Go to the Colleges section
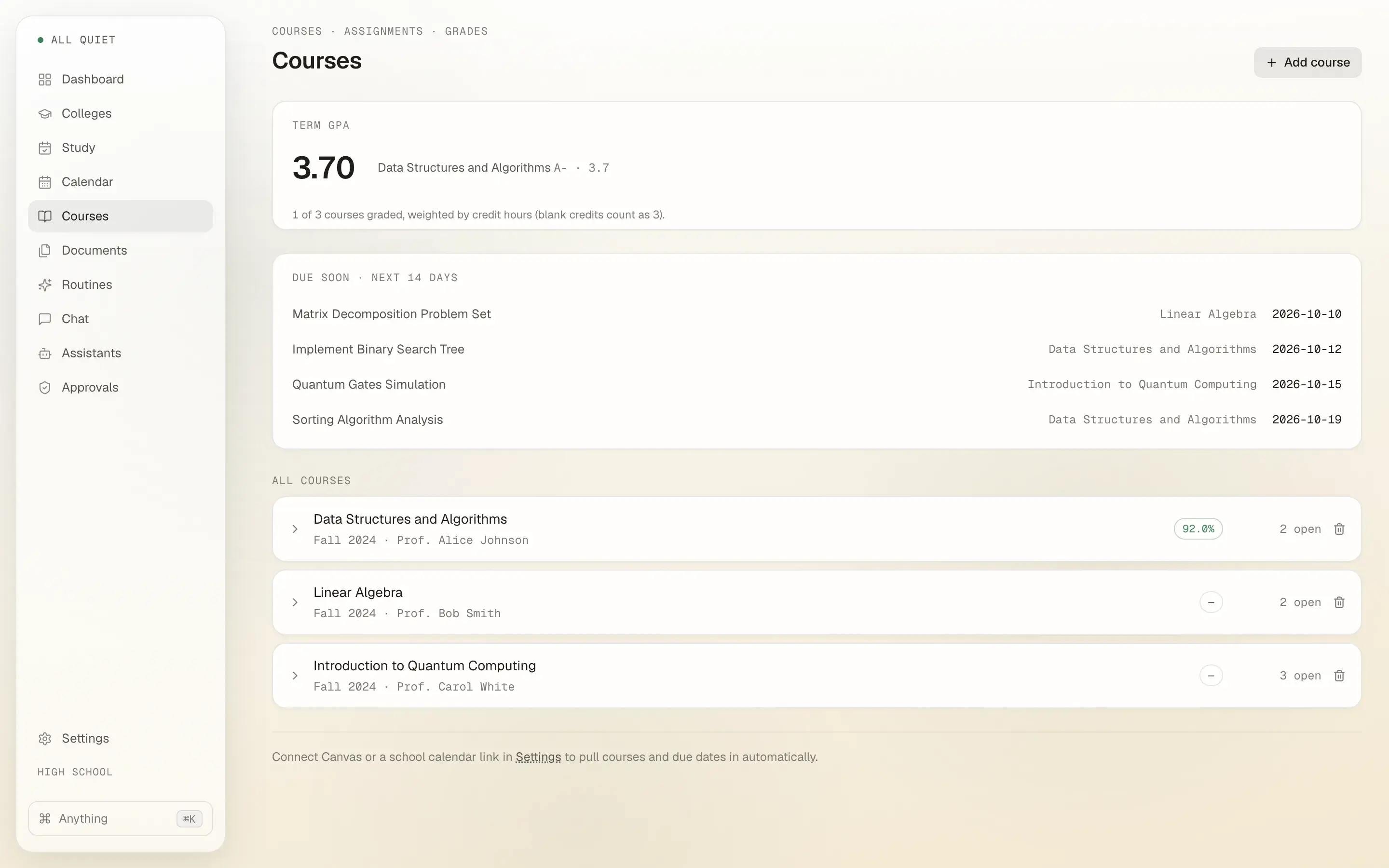1389x868 pixels. coord(121,114)
